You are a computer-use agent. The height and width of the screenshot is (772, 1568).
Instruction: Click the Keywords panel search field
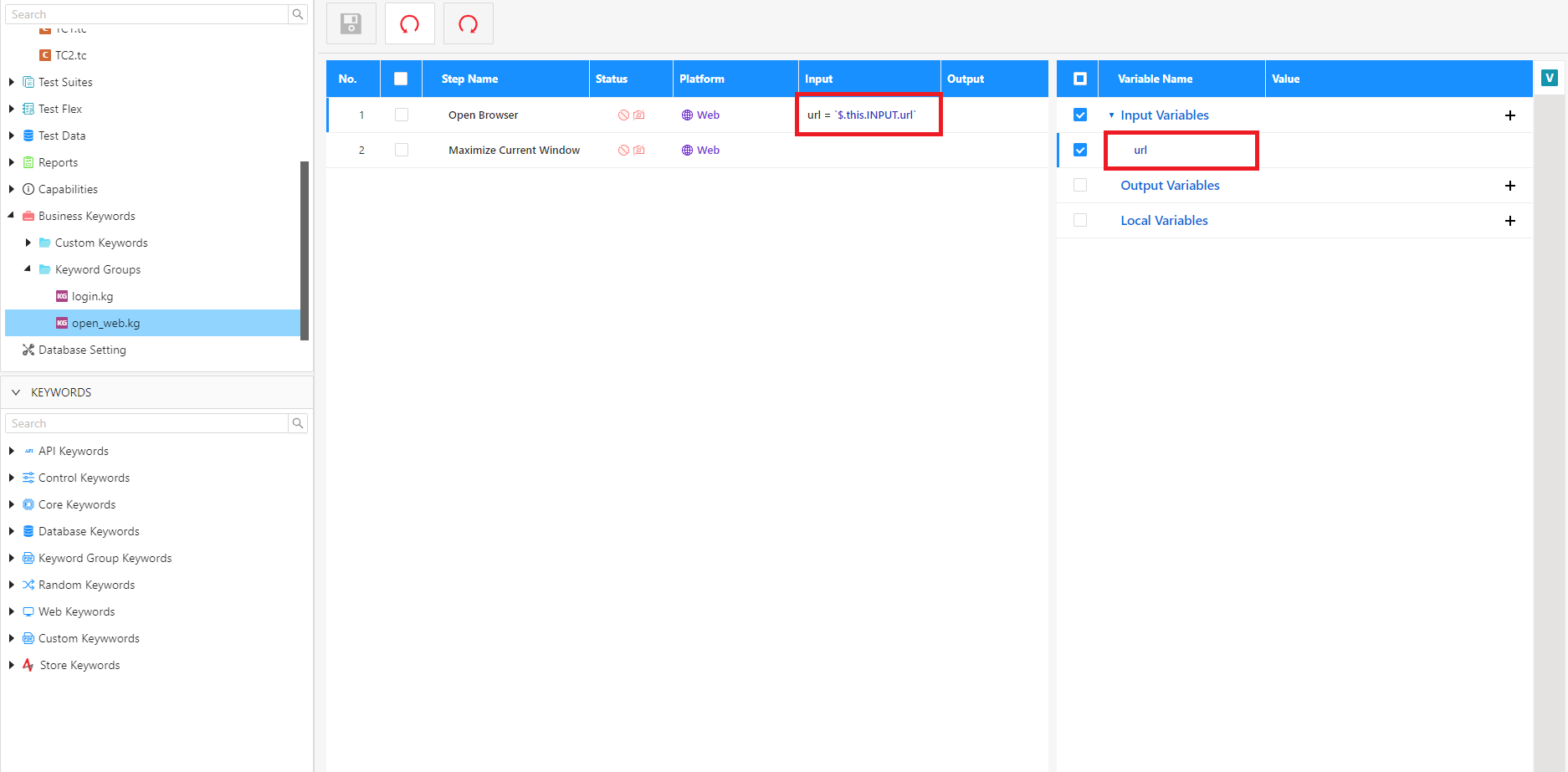(146, 423)
